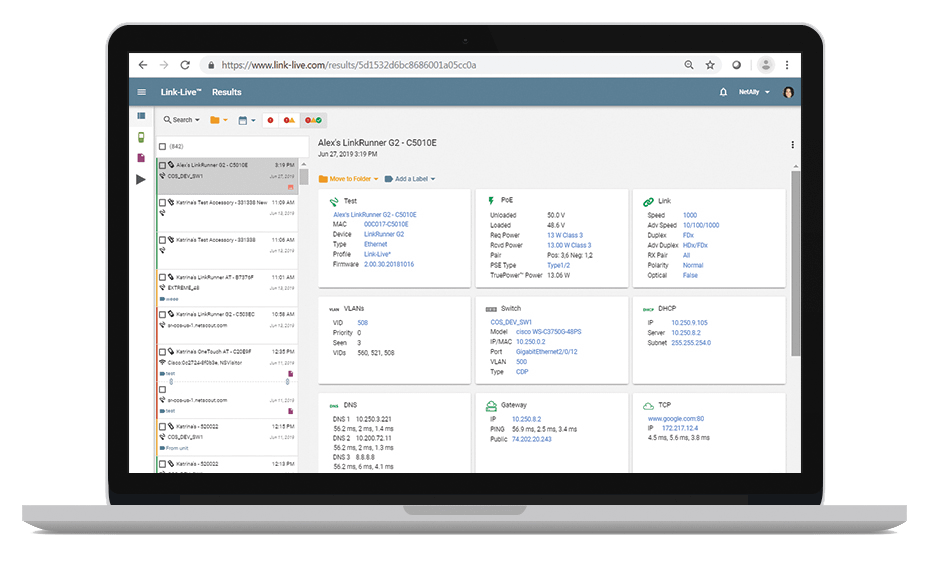942x582 pixels.
Task: Open the result card overflow menu
Action: point(792,144)
